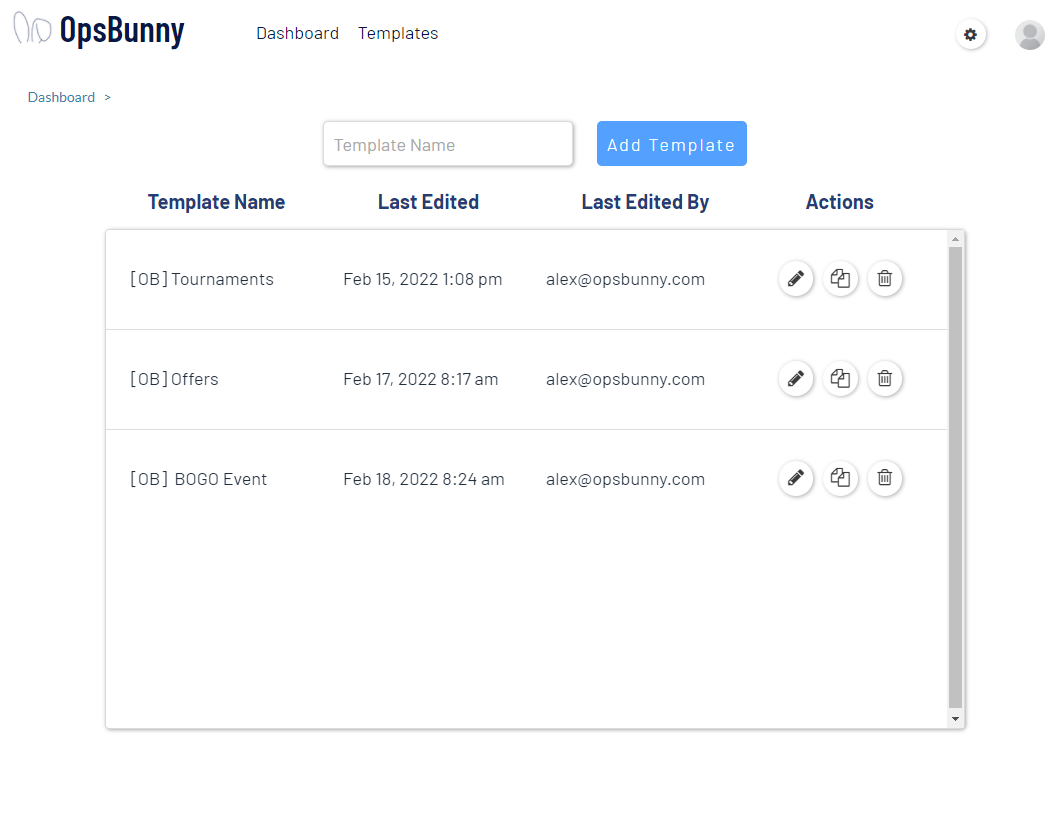1059x815 pixels.
Task: Edit the [OB] Offers template
Action: click(x=796, y=378)
